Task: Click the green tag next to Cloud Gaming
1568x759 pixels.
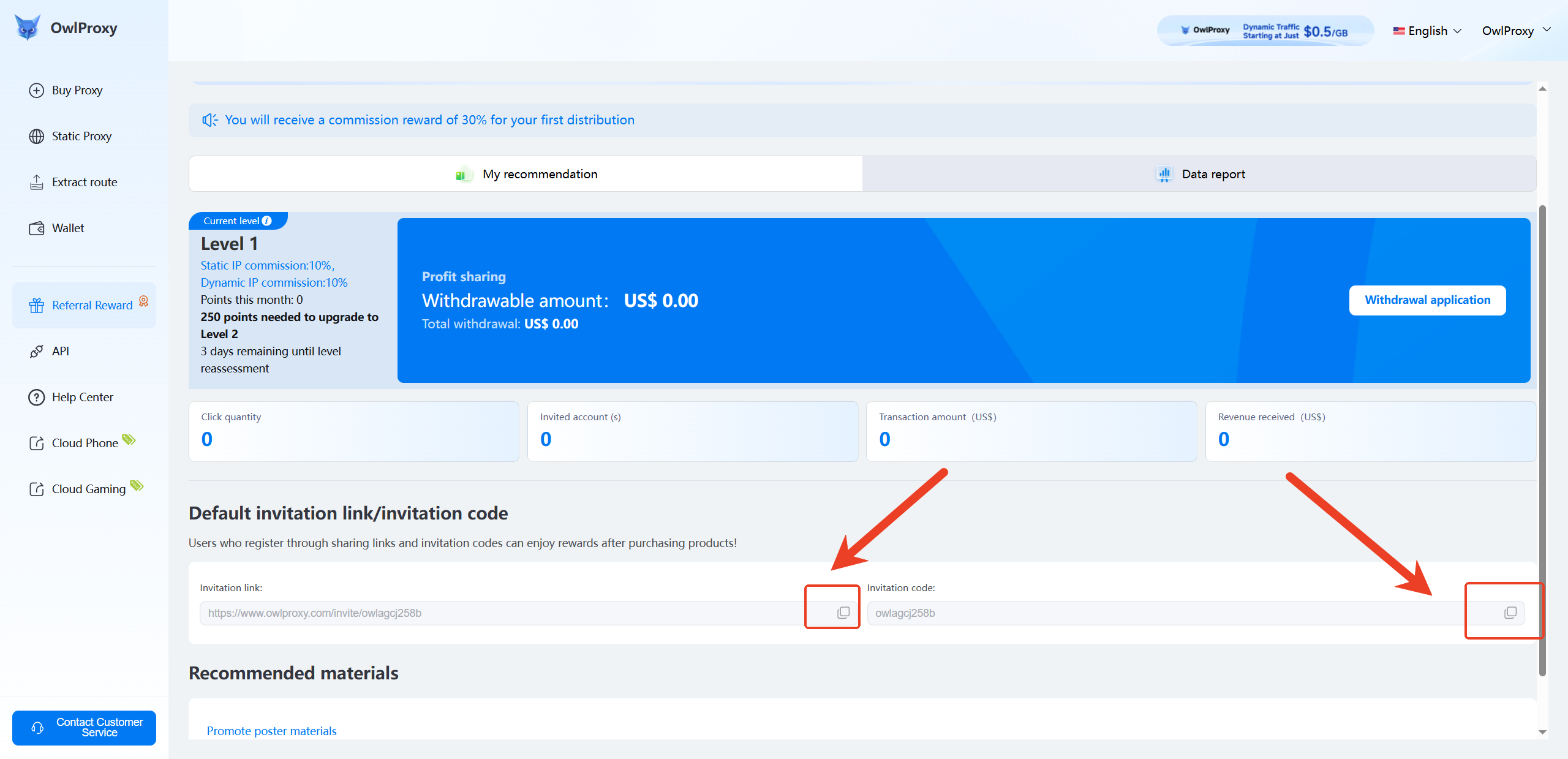Action: point(137,485)
